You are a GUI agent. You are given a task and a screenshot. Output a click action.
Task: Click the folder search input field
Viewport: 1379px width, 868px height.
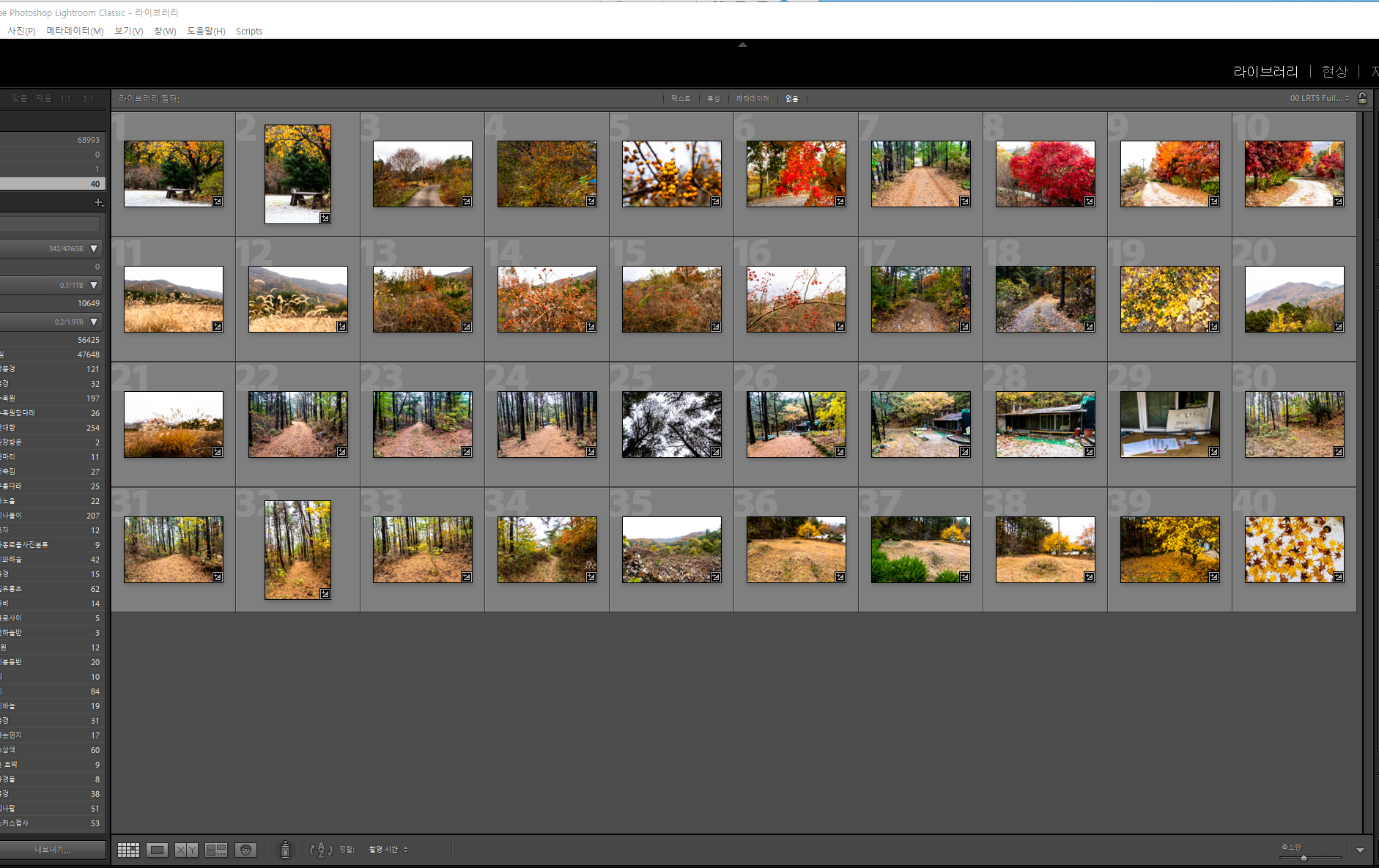point(50,224)
